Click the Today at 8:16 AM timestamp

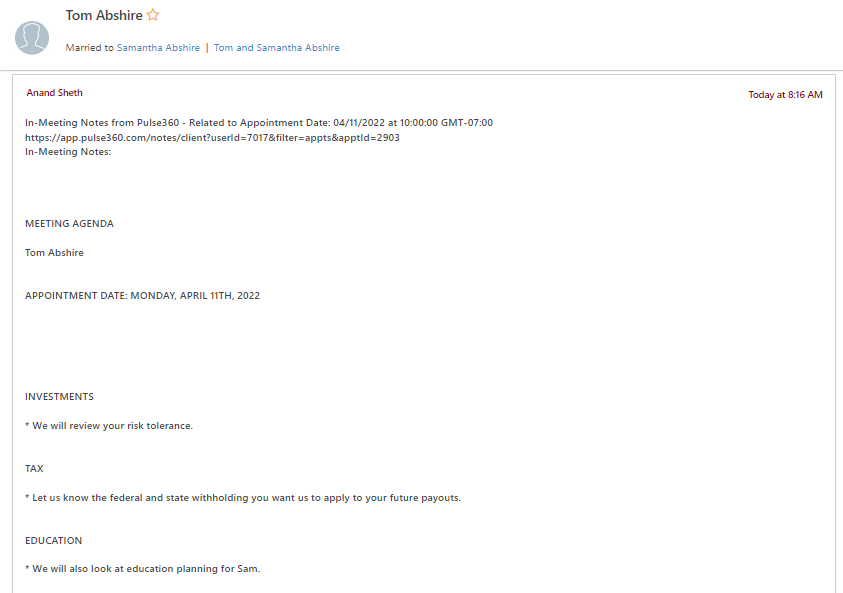pyautogui.click(x=785, y=95)
